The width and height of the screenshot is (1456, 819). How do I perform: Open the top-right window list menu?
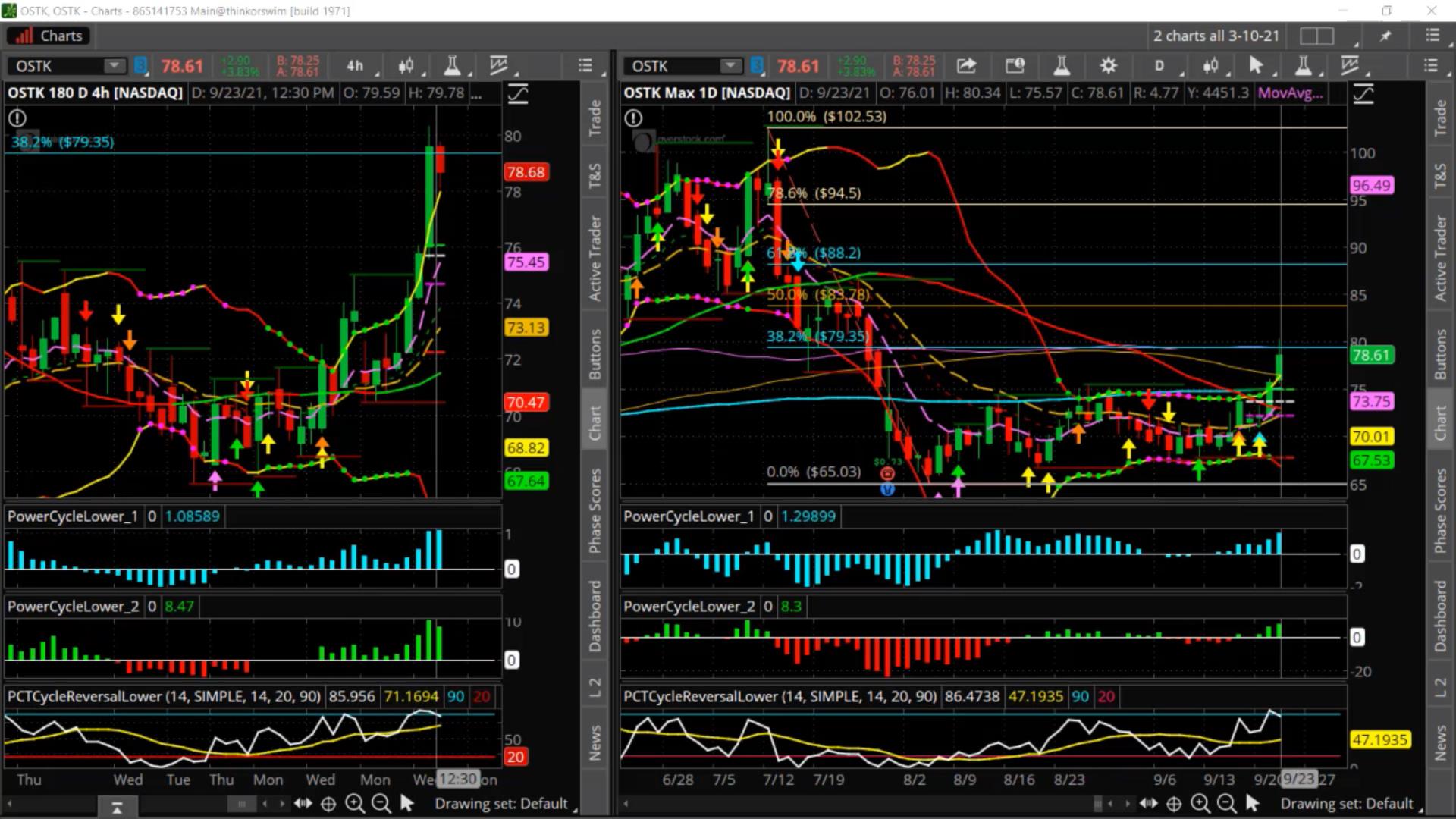pyautogui.click(x=1432, y=36)
